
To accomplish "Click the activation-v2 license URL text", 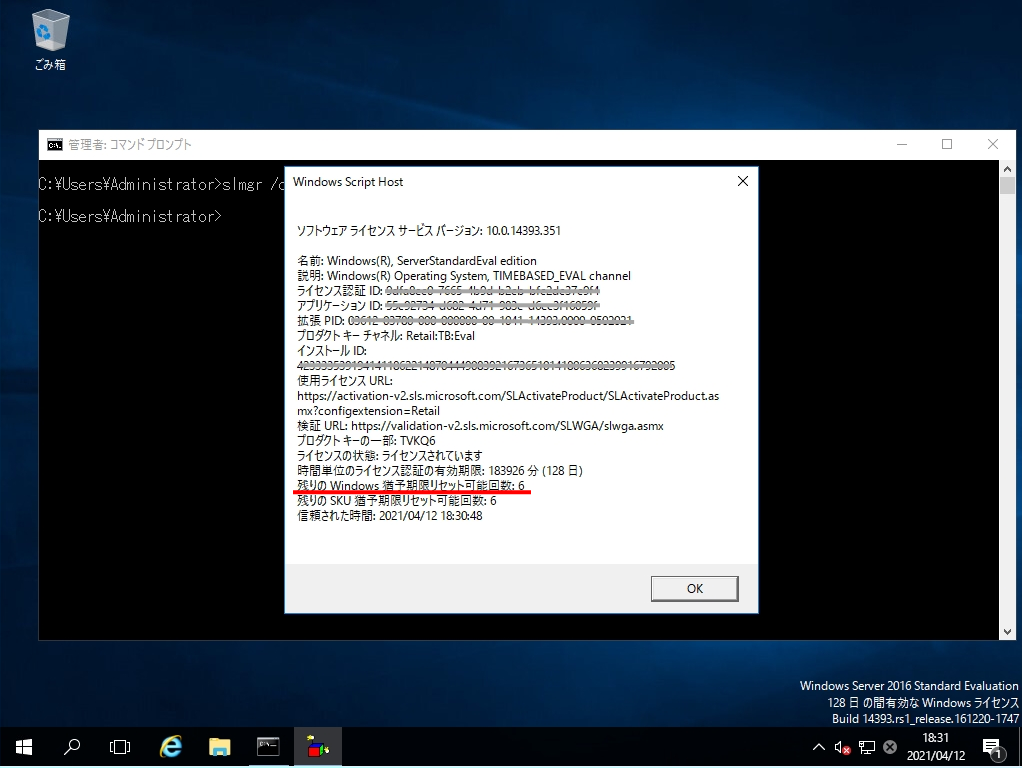I will pos(508,404).
